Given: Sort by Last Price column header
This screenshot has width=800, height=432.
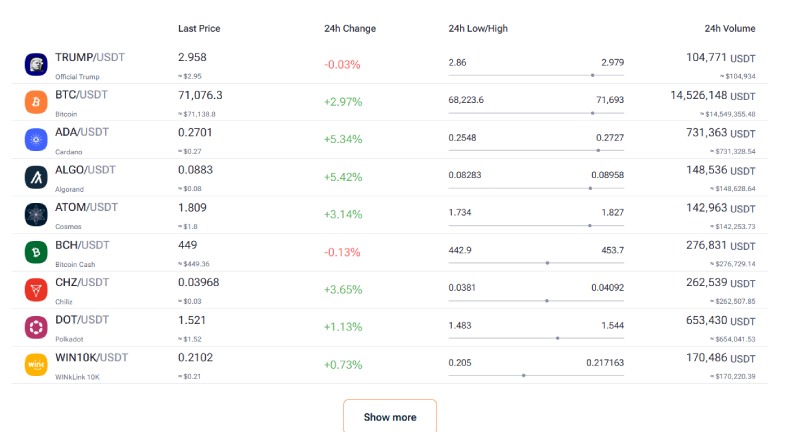Looking at the screenshot, I should (198, 28).
